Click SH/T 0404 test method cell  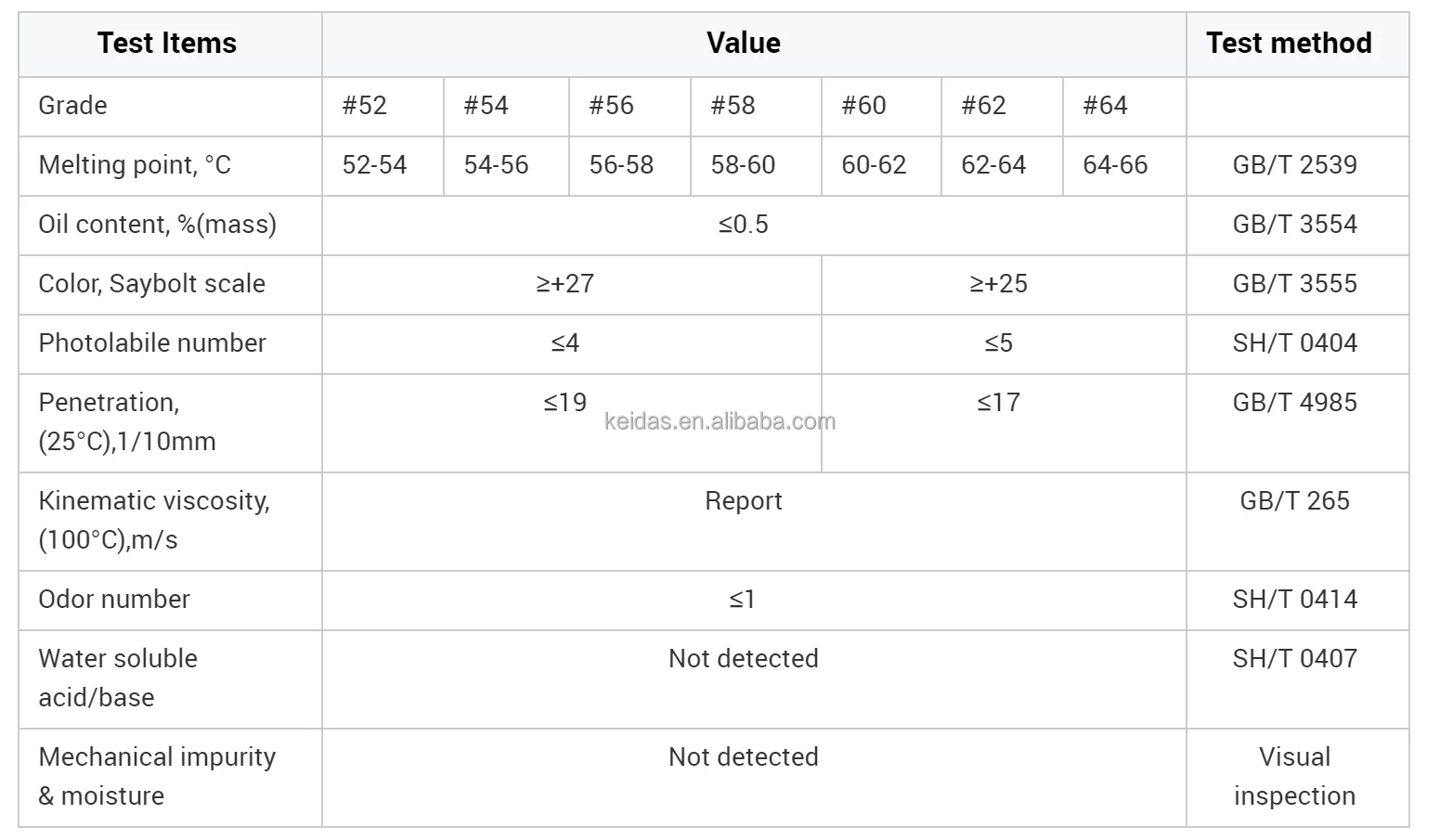1295,342
